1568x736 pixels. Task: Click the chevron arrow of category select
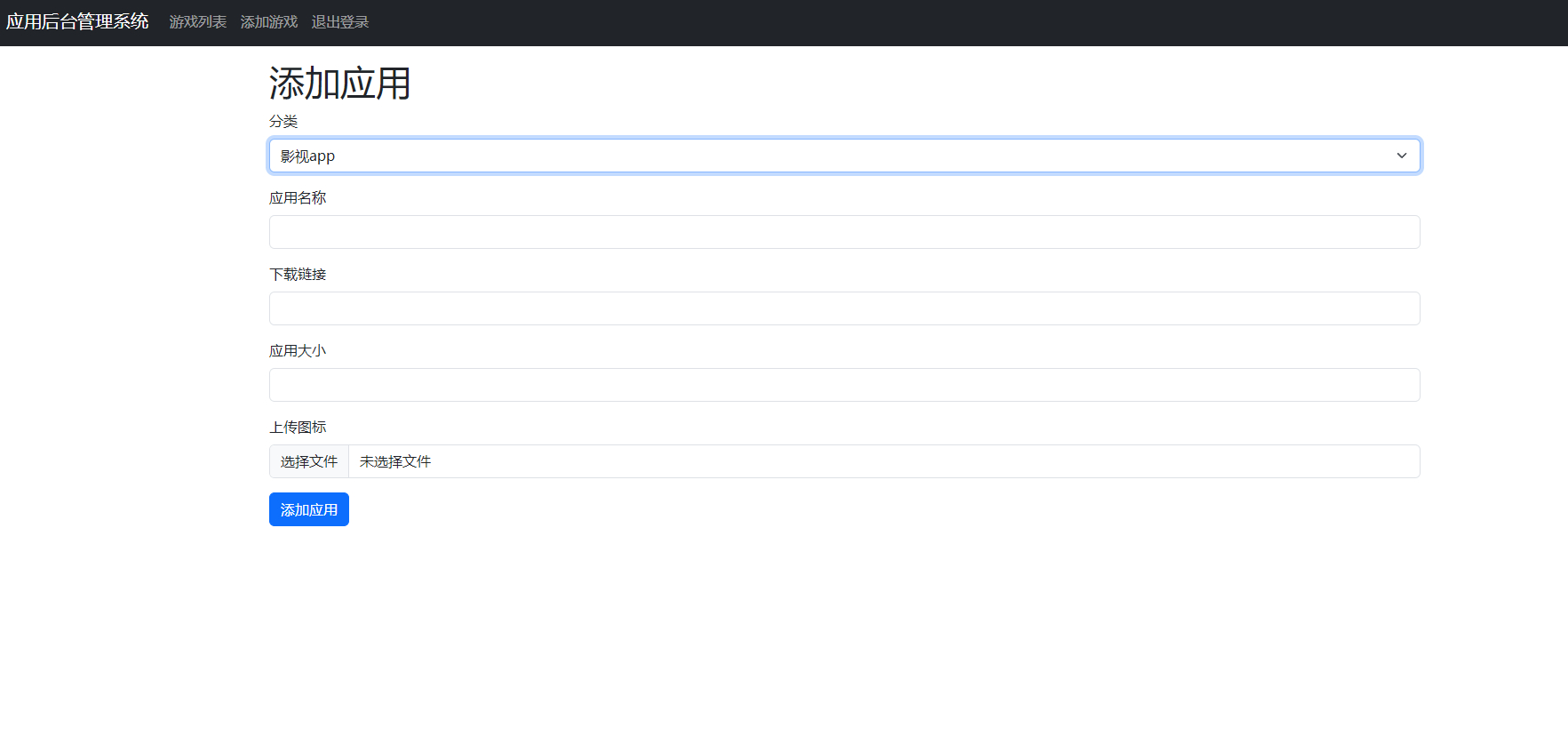tap(1401, 156)
